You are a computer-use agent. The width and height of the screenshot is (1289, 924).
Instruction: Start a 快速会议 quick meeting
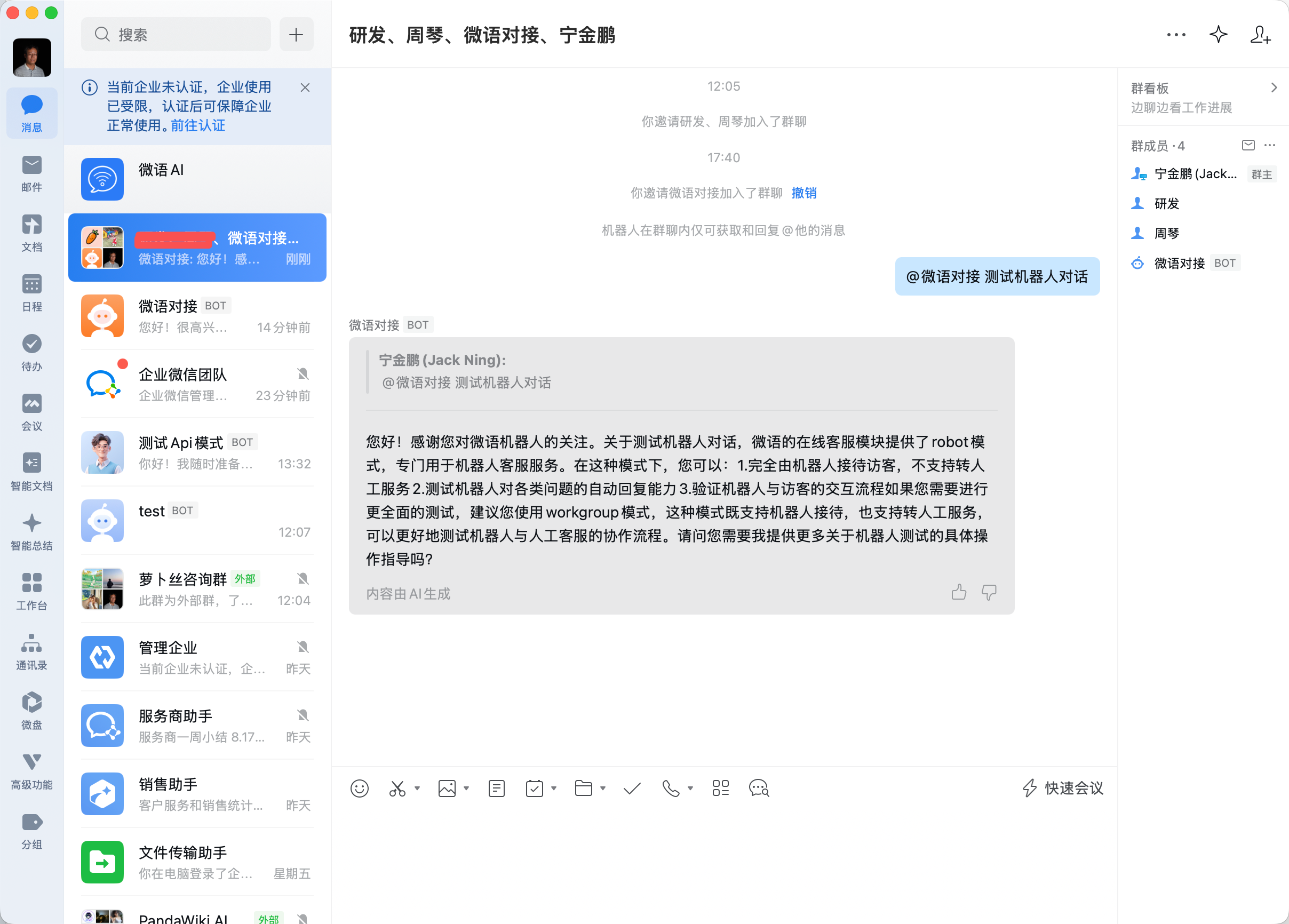[1063, 788]
